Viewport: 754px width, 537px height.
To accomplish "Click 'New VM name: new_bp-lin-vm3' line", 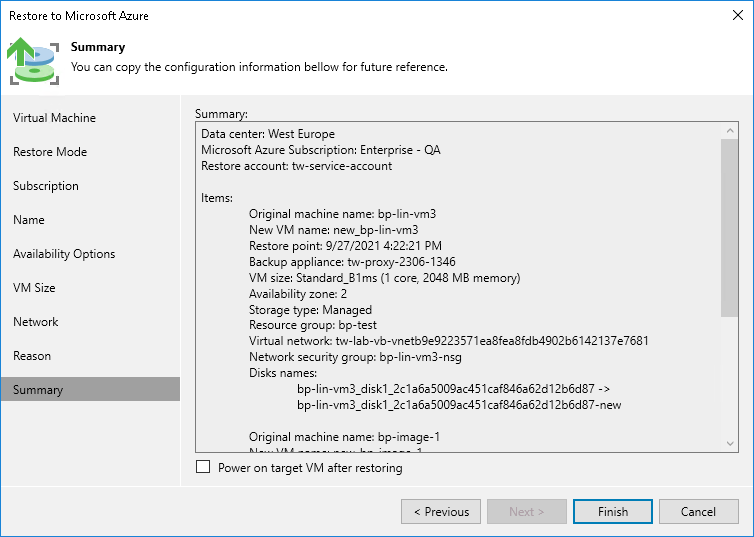I will point(334,230).
